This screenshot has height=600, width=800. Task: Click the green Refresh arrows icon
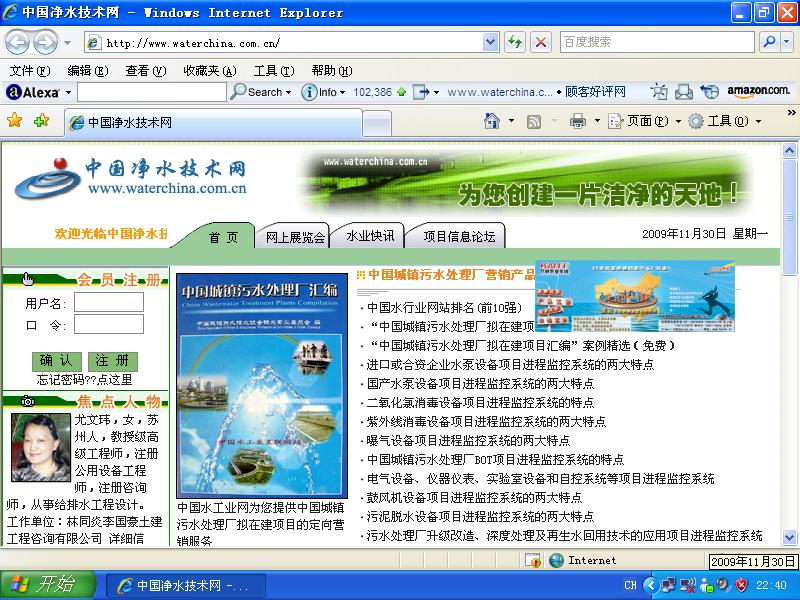click(515, 42)
